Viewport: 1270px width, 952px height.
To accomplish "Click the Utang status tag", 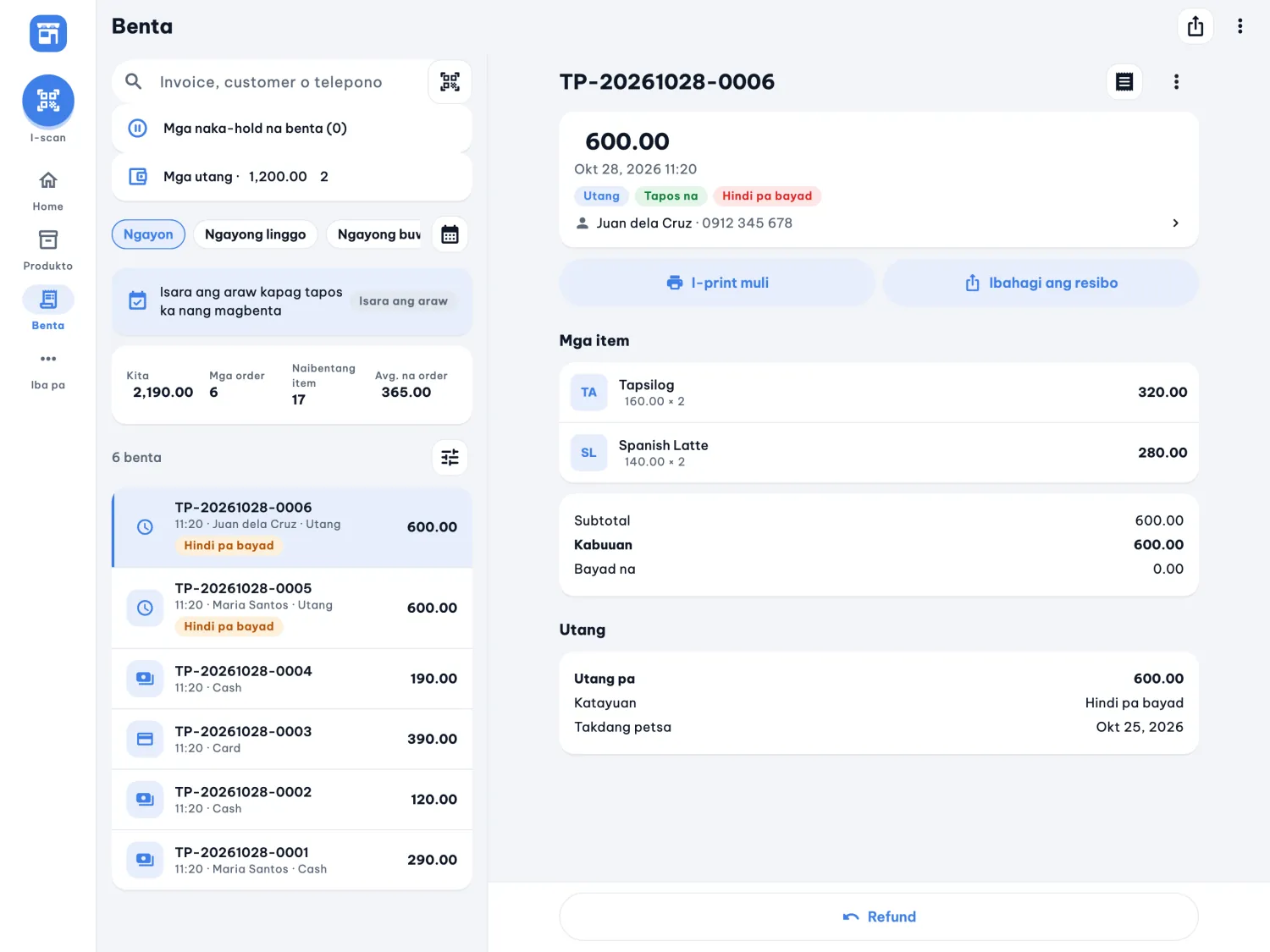I will [x=601, y=196].
